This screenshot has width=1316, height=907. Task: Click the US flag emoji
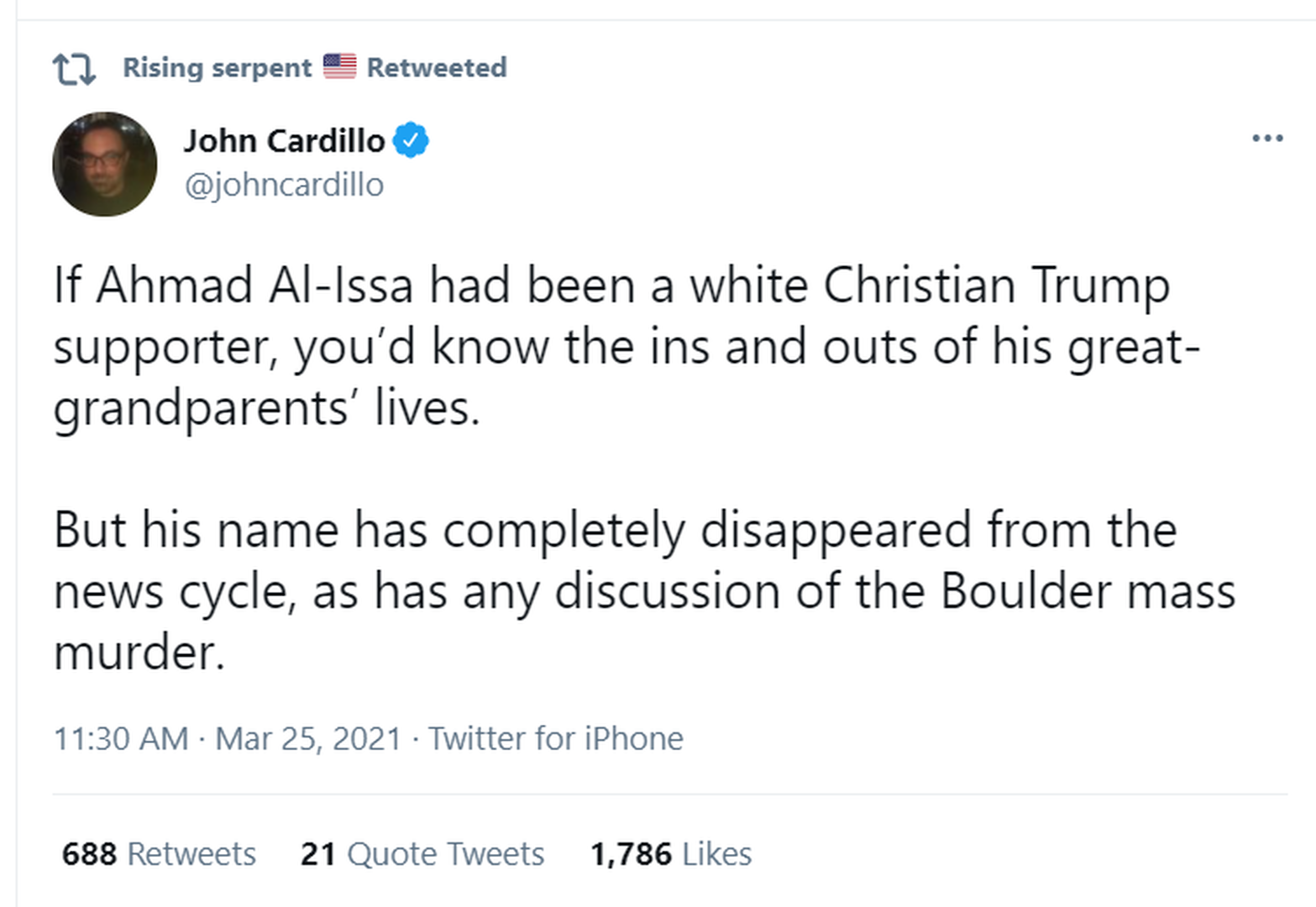tap(339, 66)
